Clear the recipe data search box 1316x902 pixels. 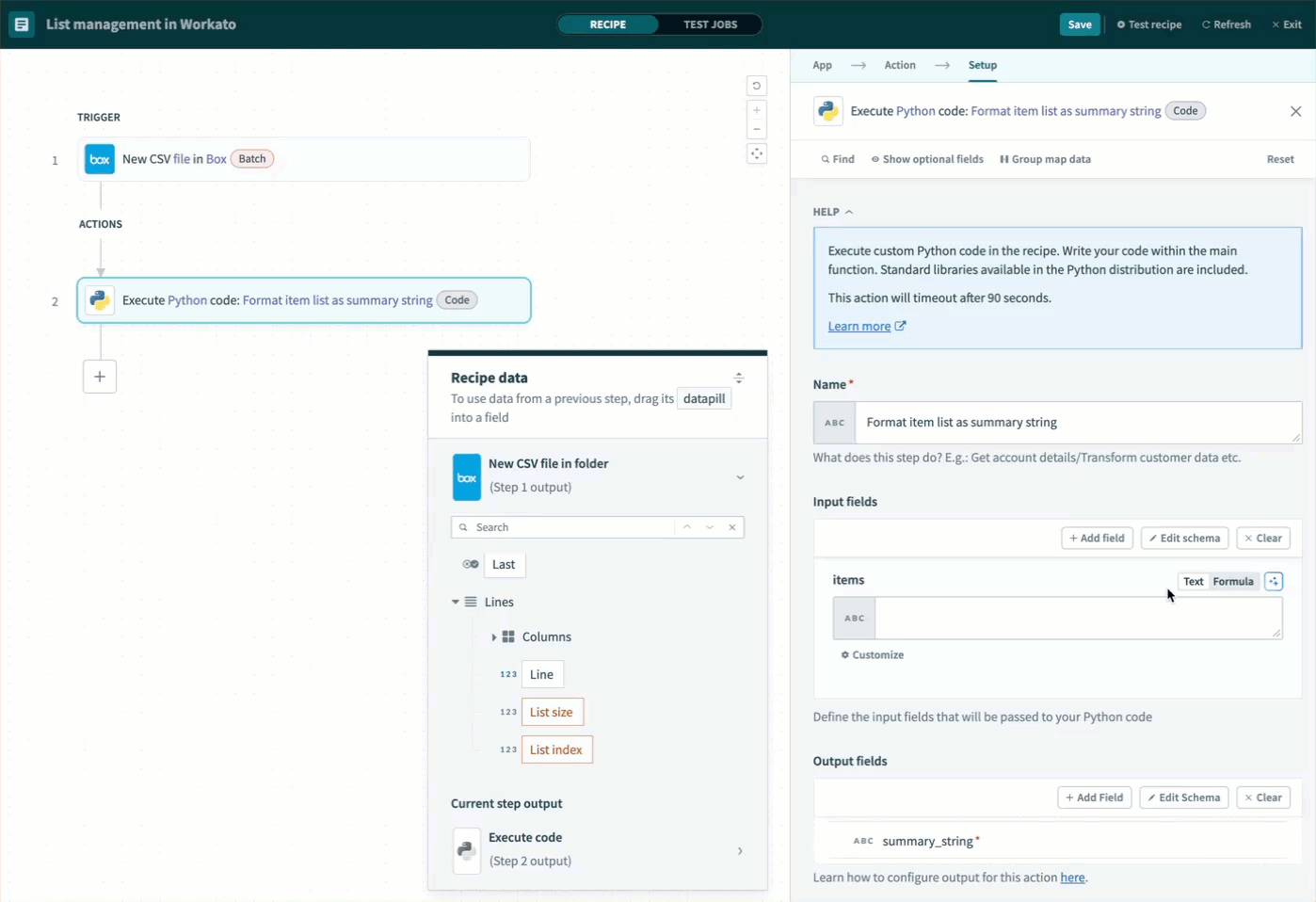click(732, 527)
